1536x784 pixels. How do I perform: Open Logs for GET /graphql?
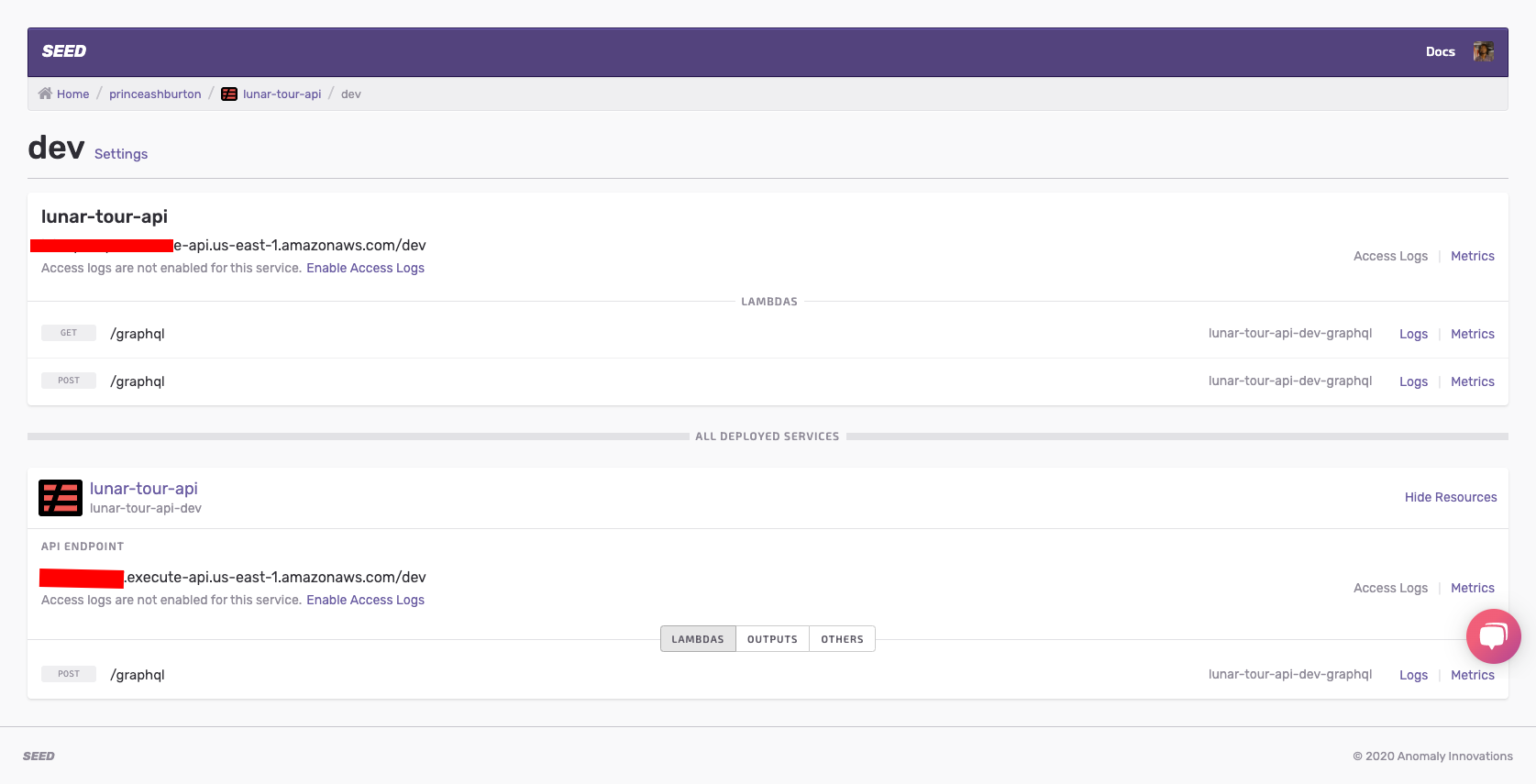point(1413,334)
